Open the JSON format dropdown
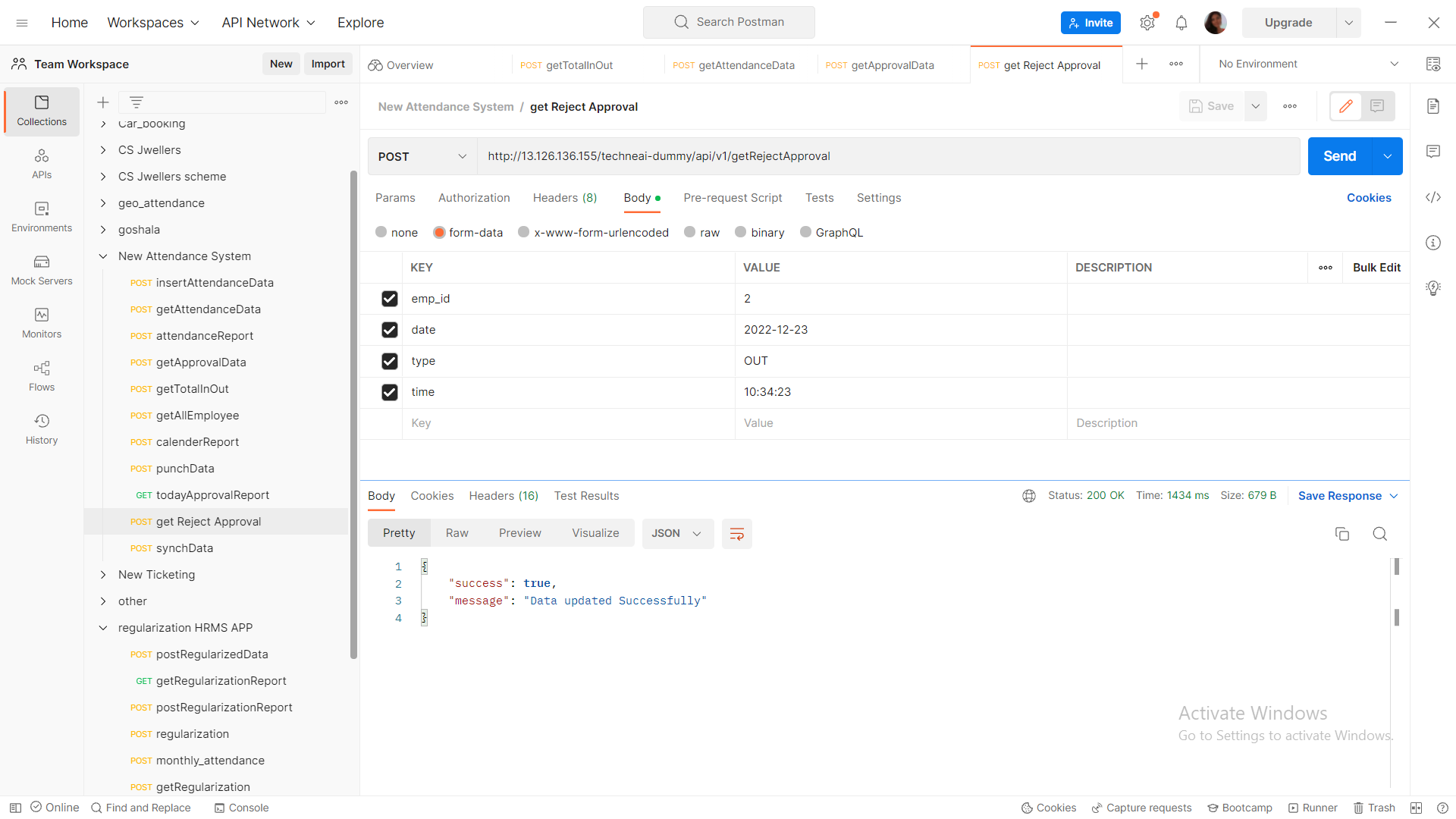1456x819 pixels. point(677,534)
